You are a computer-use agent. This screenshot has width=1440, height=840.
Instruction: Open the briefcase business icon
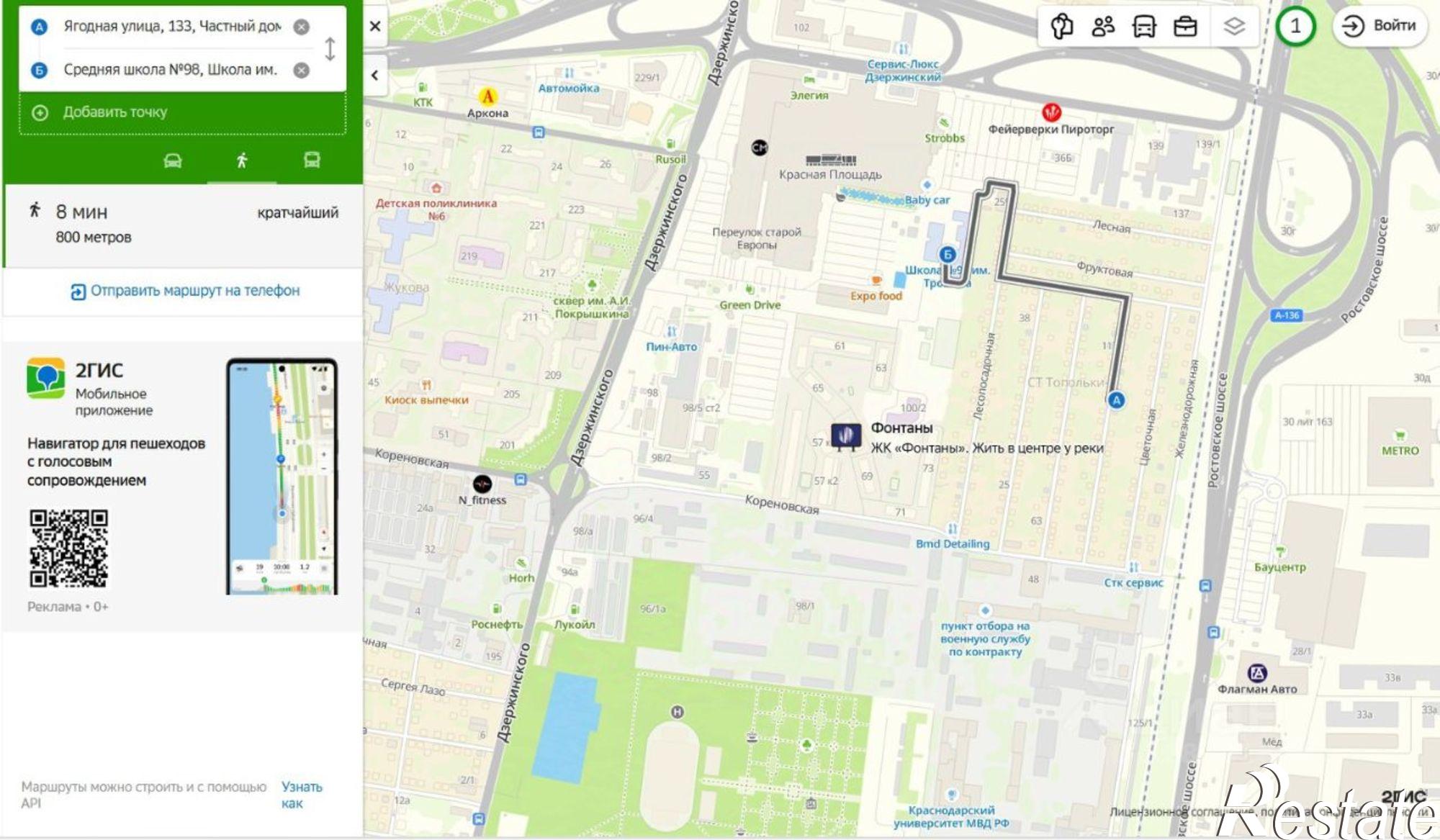1185,27
